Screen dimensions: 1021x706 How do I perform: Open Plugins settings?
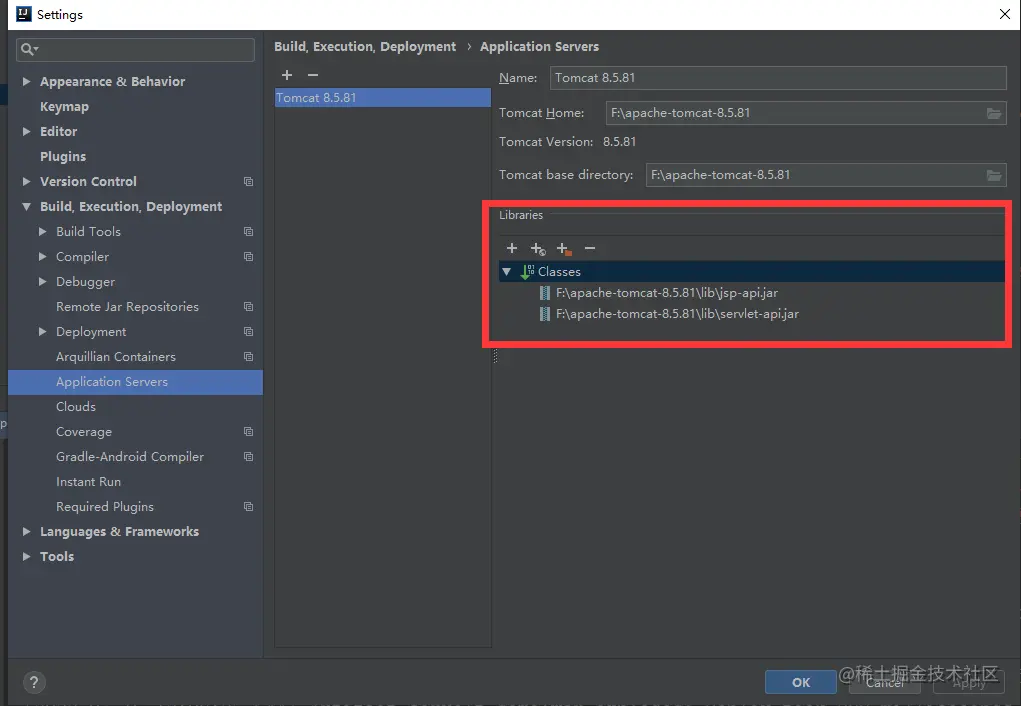click(63, 156)
